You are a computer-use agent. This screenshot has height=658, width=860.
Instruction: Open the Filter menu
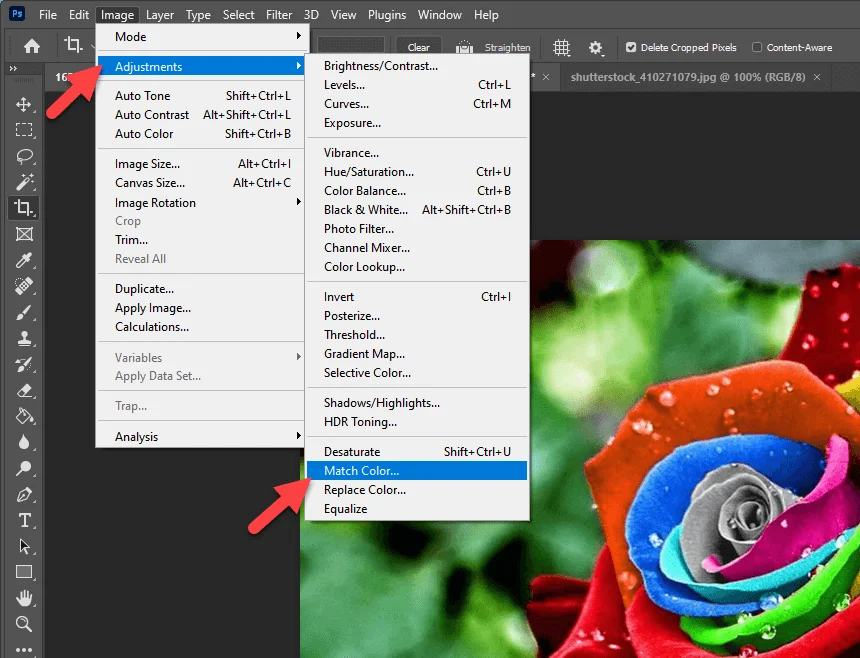tap(279, 15)
